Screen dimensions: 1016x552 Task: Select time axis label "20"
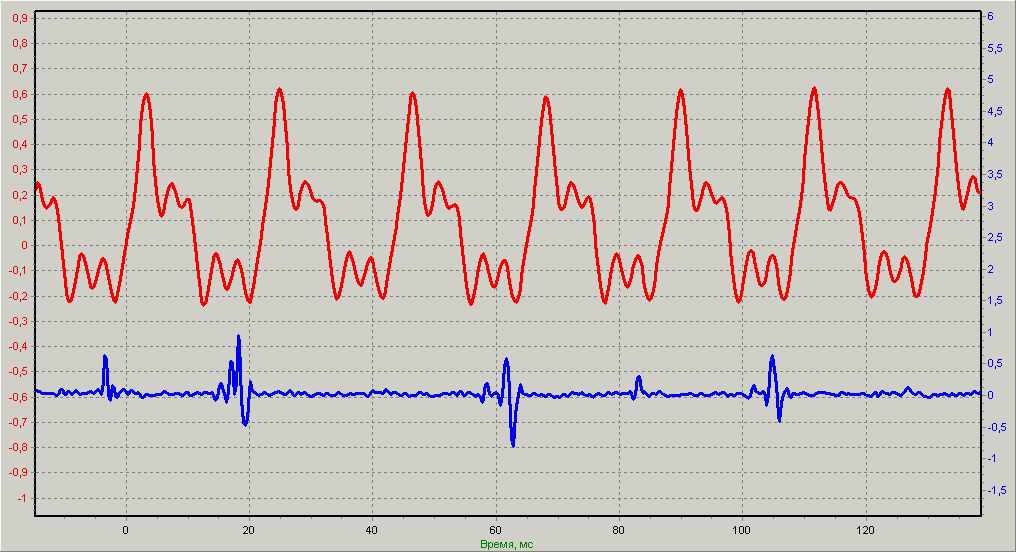(x=249, y=530)
